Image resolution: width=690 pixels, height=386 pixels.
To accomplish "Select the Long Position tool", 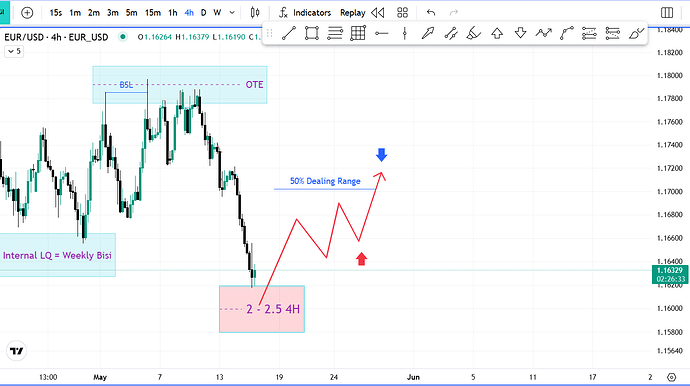I will pos(589,33).
